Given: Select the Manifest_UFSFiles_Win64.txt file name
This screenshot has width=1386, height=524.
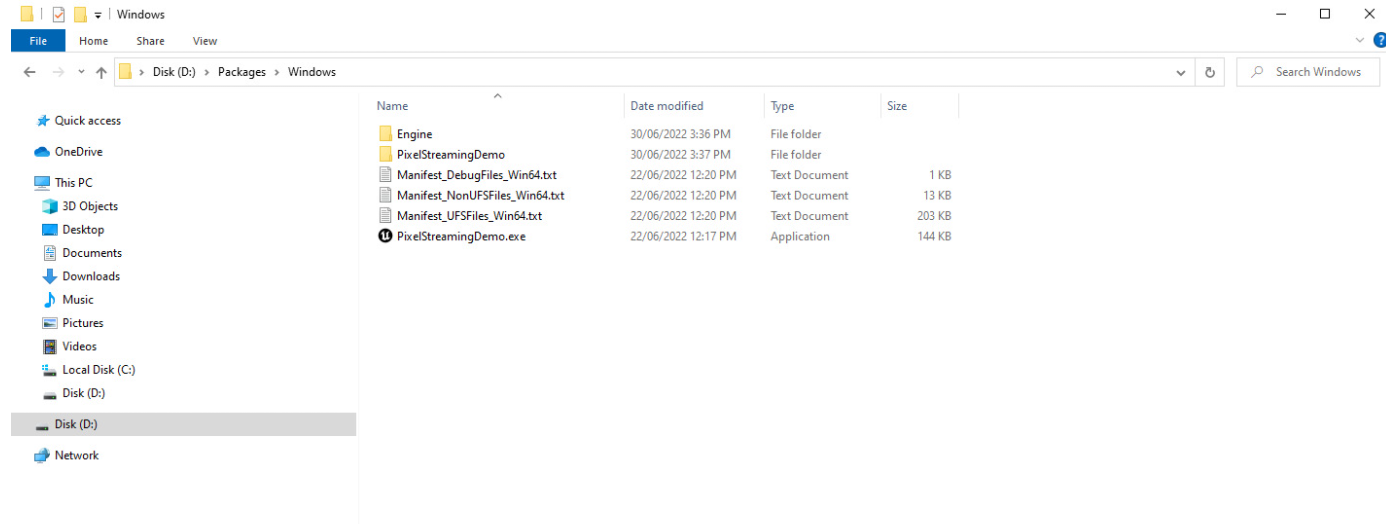Looking at the screenshot, I should click(x=469, y=216).
